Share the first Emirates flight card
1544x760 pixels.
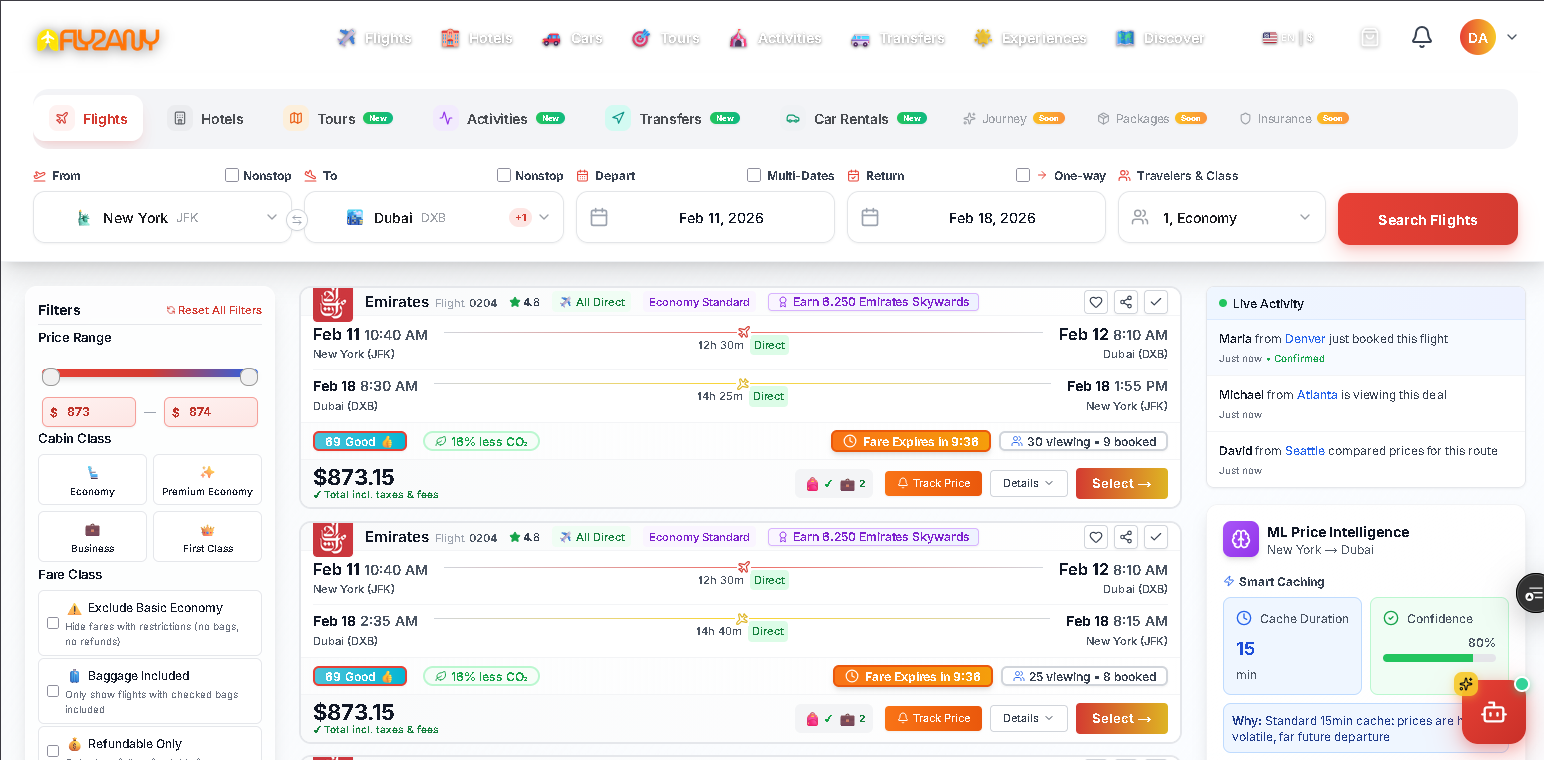pos(1125,301)
